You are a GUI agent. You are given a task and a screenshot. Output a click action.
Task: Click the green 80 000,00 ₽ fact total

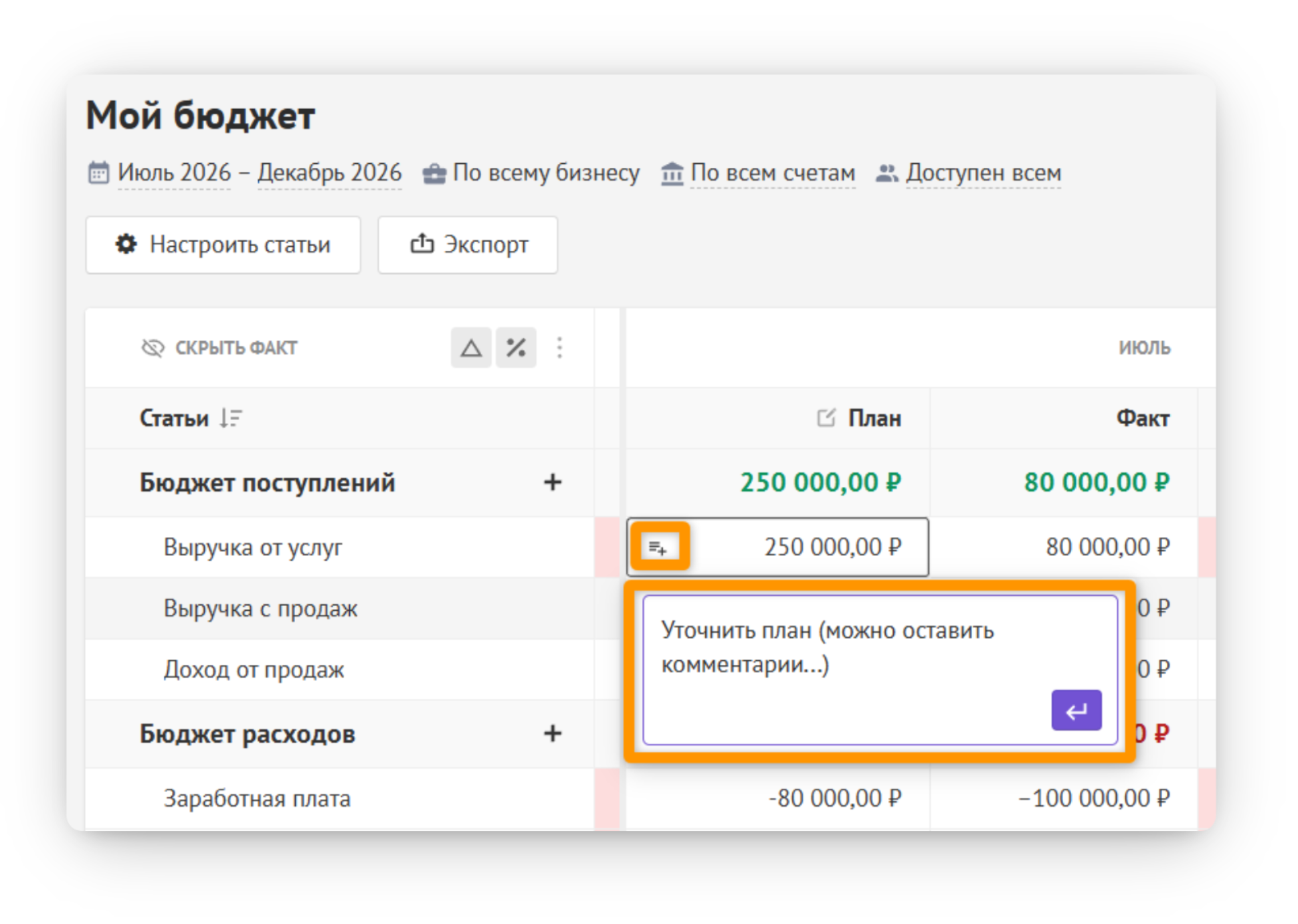1097,482
